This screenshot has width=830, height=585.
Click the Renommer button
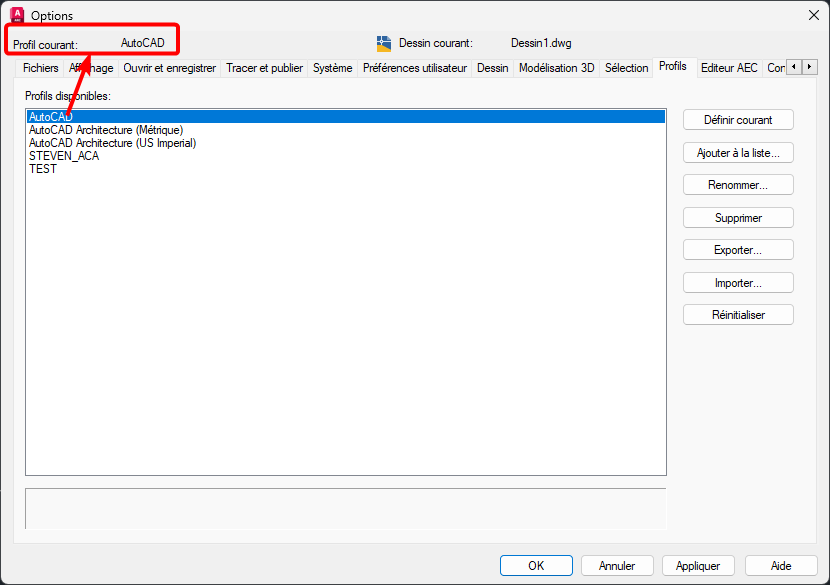coord(738,185)
